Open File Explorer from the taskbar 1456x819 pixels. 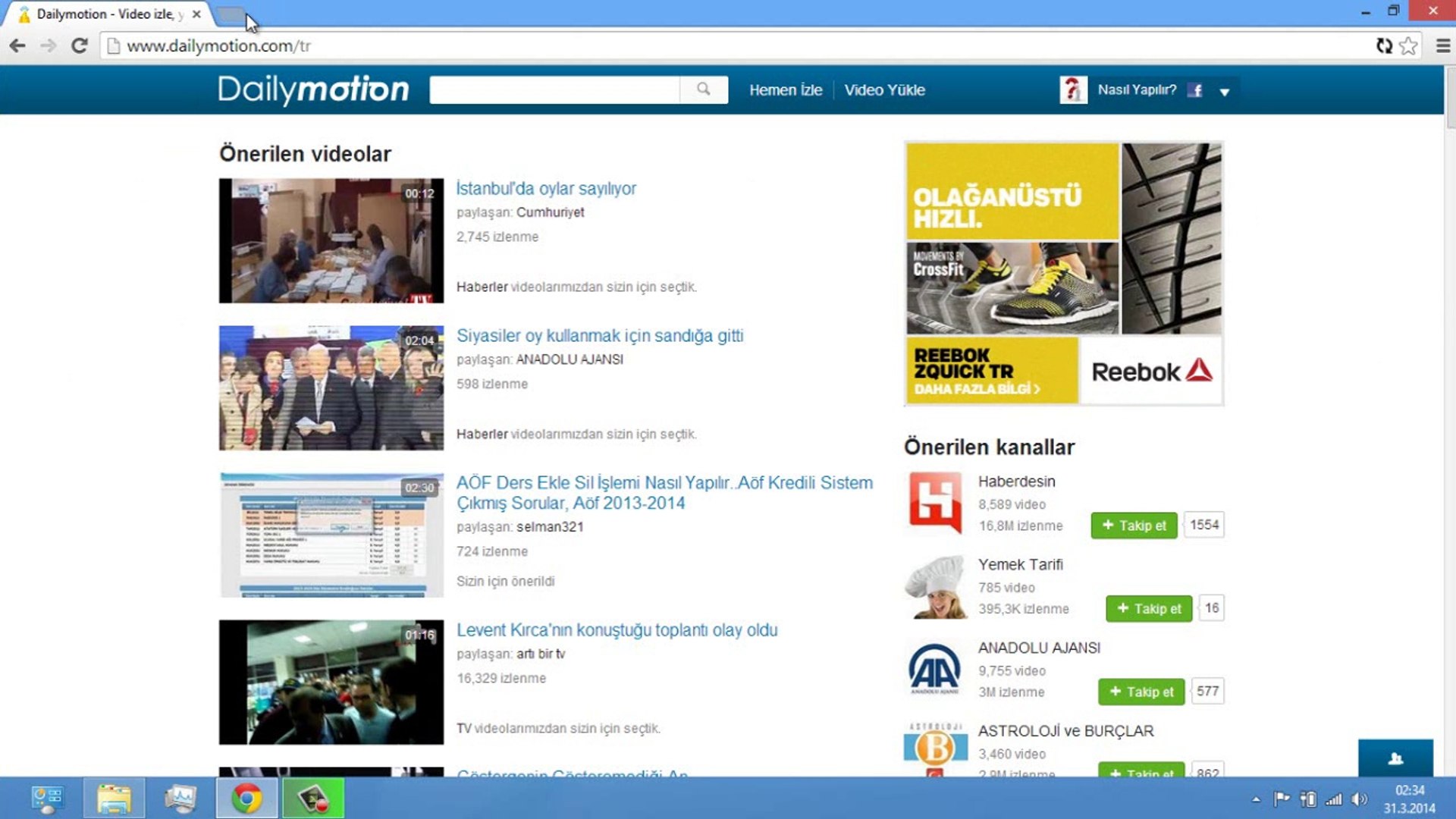pos(114,799)
